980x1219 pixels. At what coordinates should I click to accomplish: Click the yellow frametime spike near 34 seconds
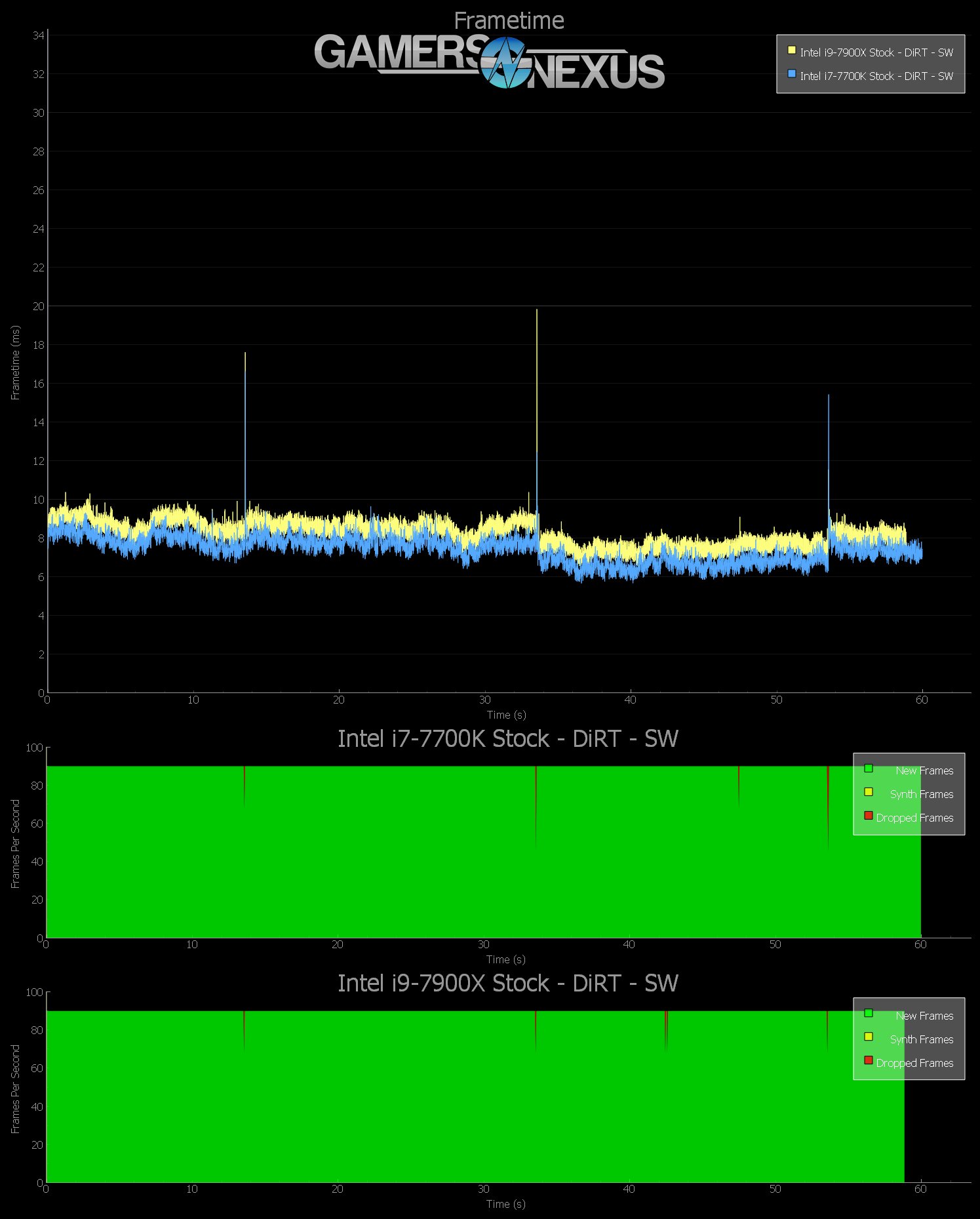(537, 380)
